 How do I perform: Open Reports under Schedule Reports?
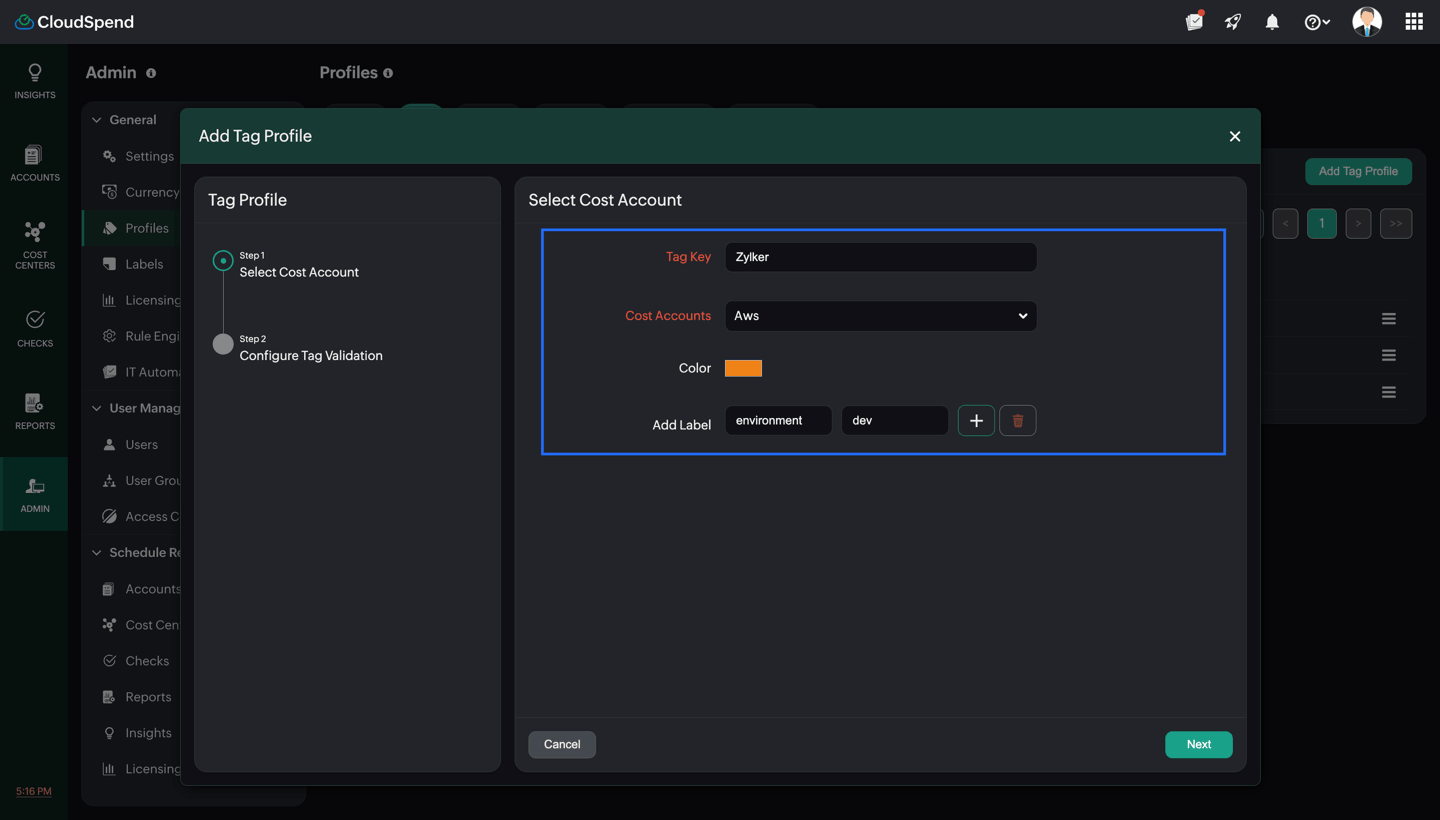136,697
